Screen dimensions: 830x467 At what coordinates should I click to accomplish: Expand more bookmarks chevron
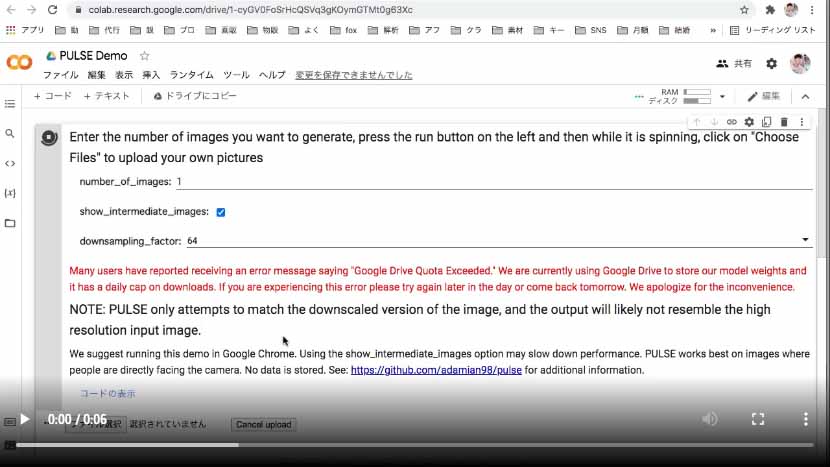tap(713, 30)
